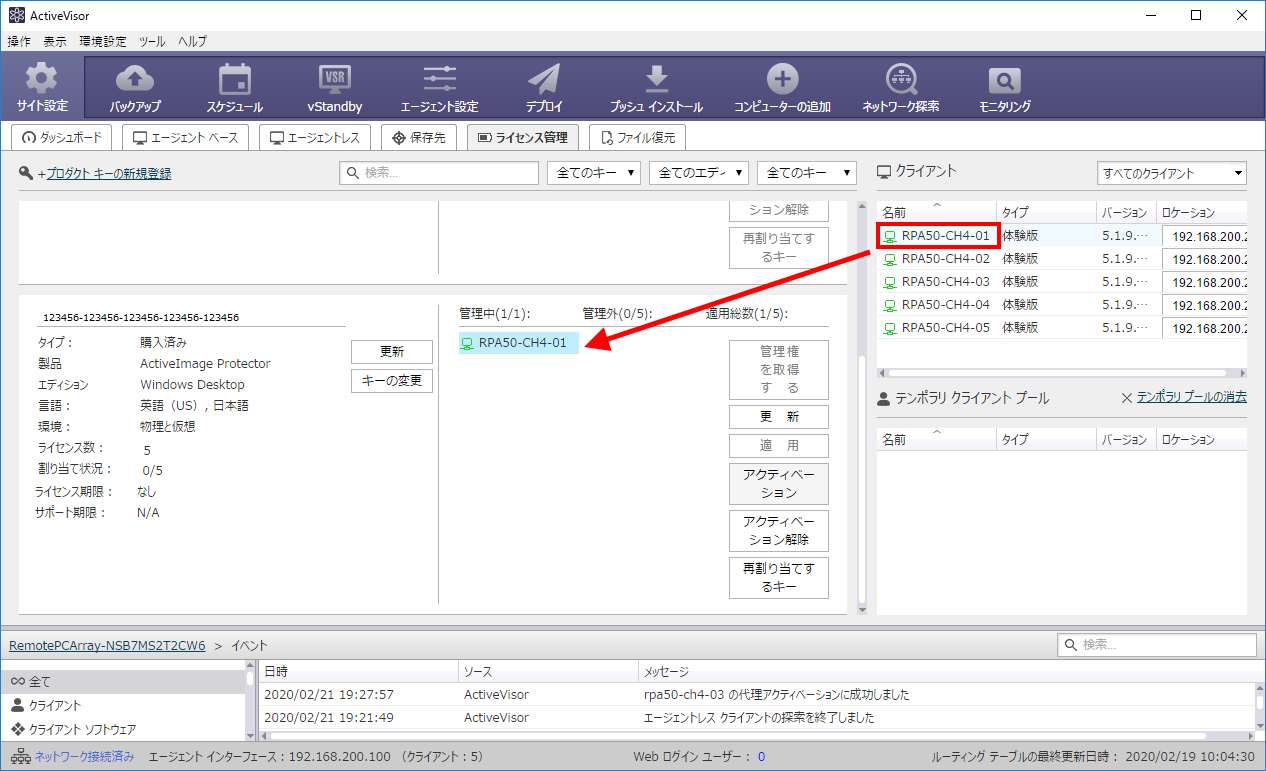The height and width of the screenshot is (771, 1266).
Task: Select RPA50-CH4-03 in client list
Action: pyautogui.click(x=945, y=282)
